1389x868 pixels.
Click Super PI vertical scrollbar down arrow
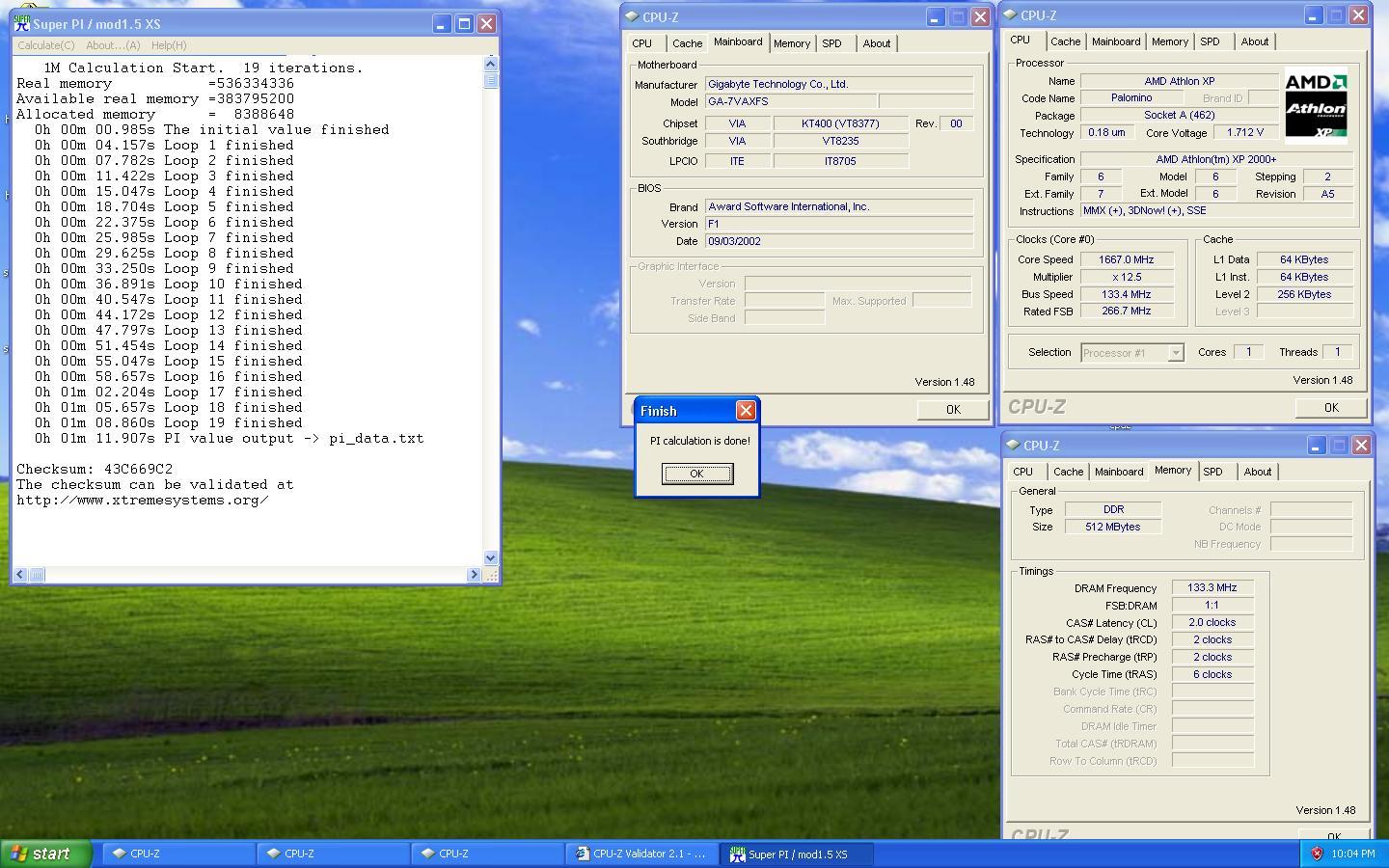[x=490, y=557]
